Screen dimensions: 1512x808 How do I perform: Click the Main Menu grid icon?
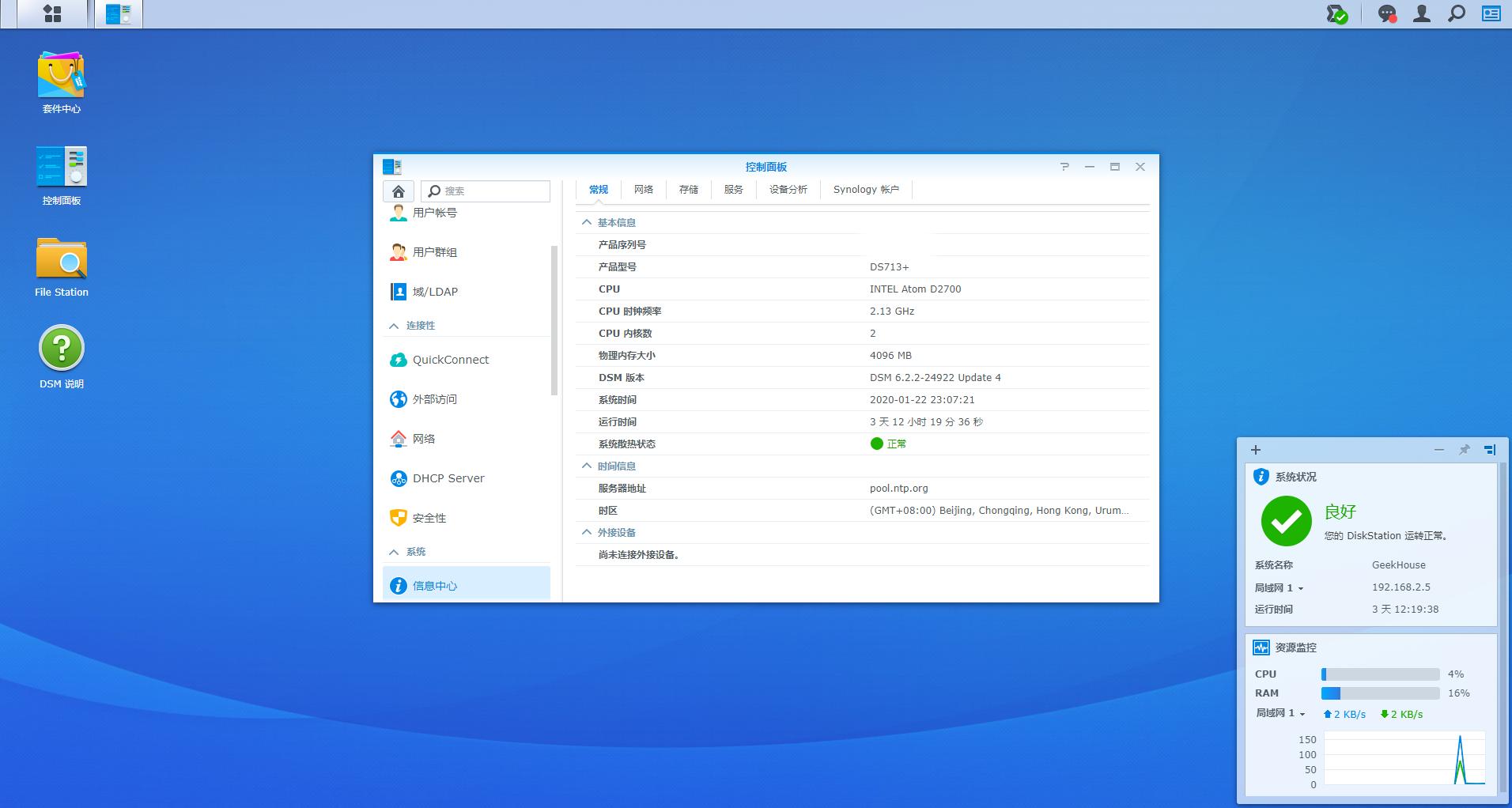click(x=52, y=13)
